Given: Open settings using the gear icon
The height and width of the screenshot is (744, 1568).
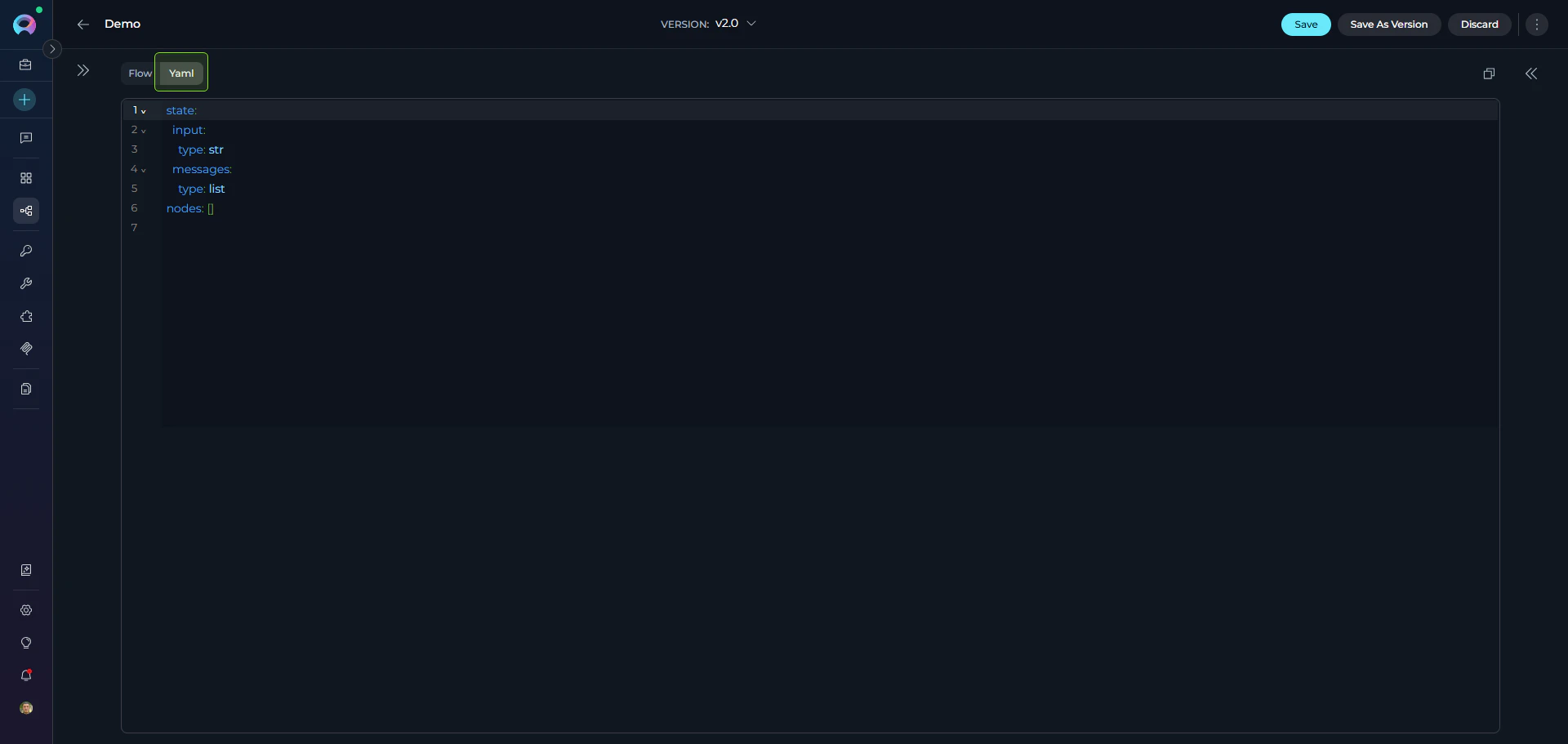Looking at the screenshot, I should [x=25, y=610].
